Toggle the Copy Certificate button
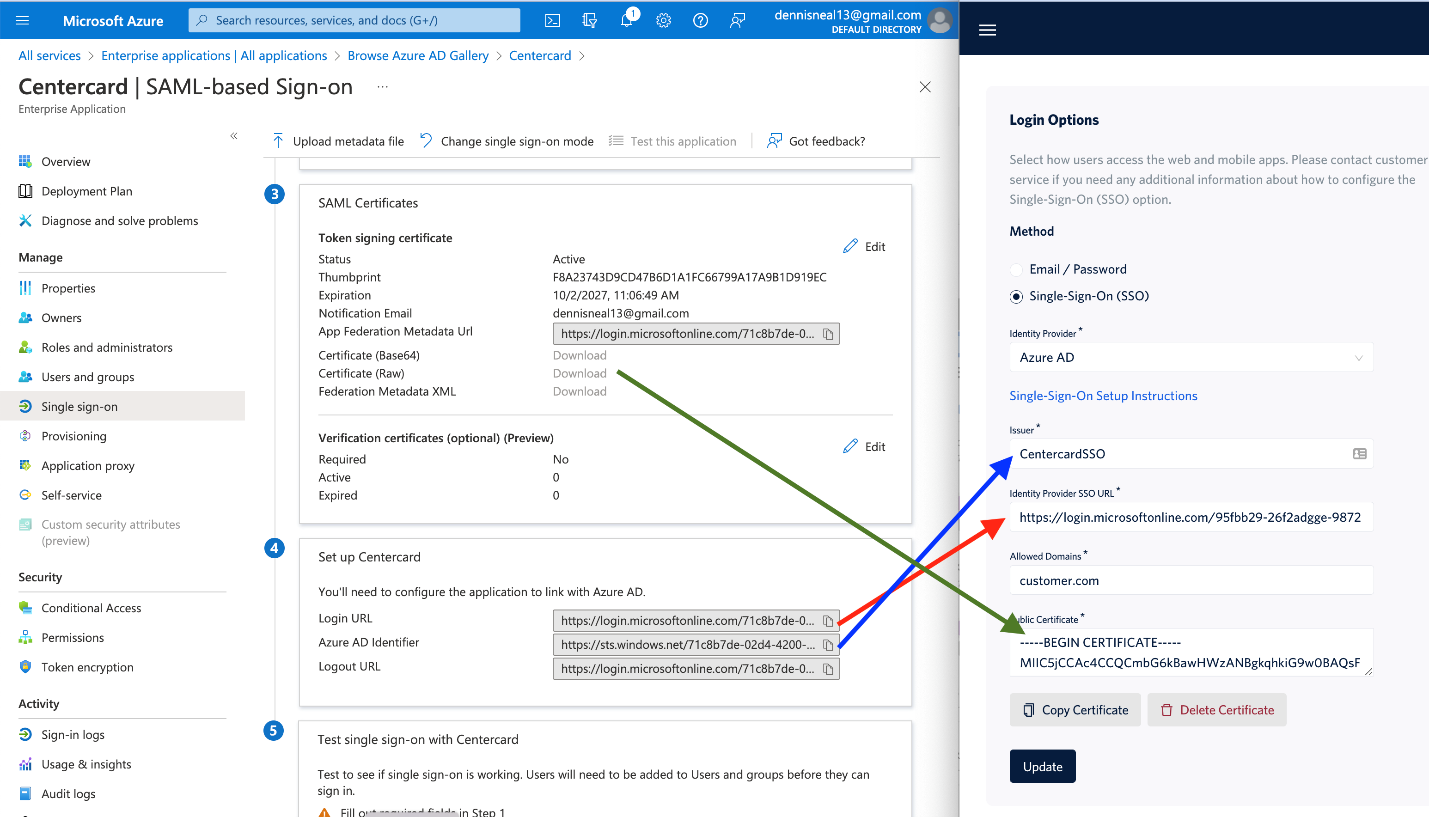This screenshot has height=817, width=1429. coord(1075,709)
